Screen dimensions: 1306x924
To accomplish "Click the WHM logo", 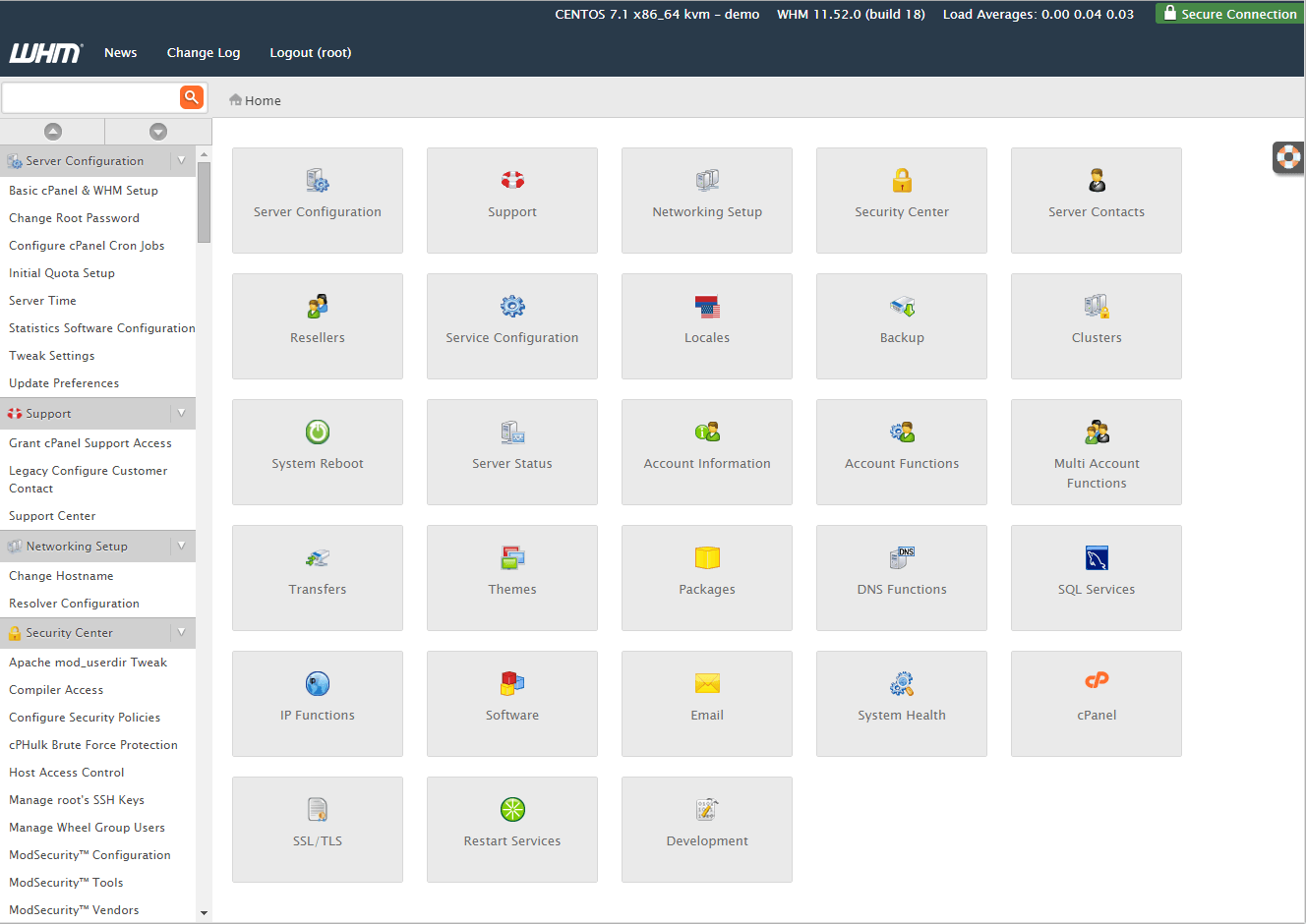I will pyautogui.click(x=46, y=53).
